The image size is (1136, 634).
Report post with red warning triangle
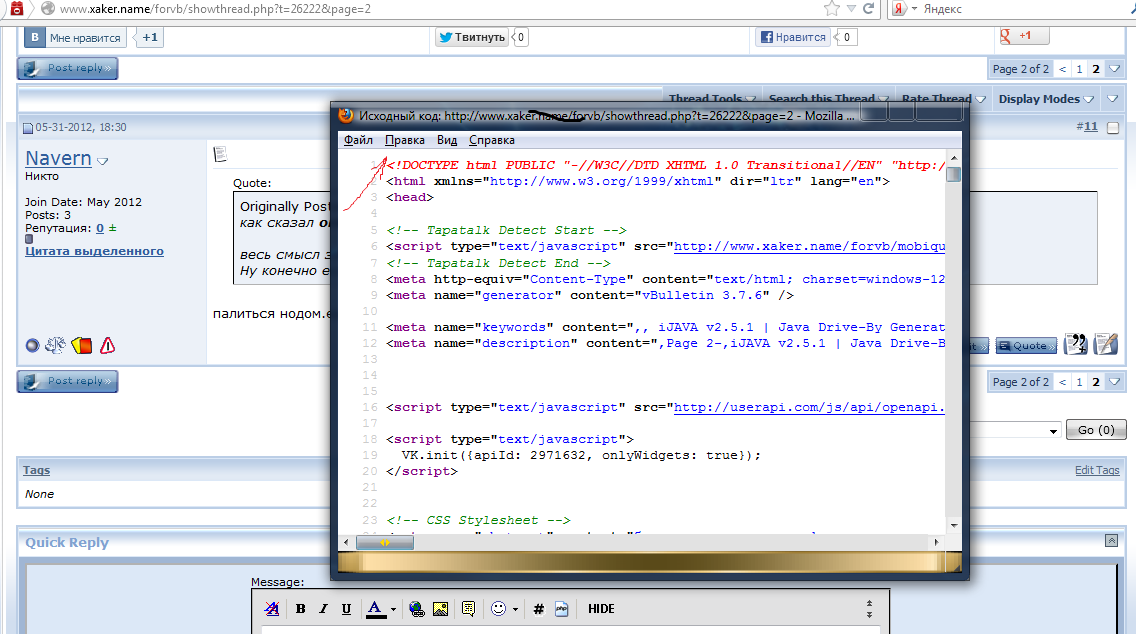coord(107,346)
